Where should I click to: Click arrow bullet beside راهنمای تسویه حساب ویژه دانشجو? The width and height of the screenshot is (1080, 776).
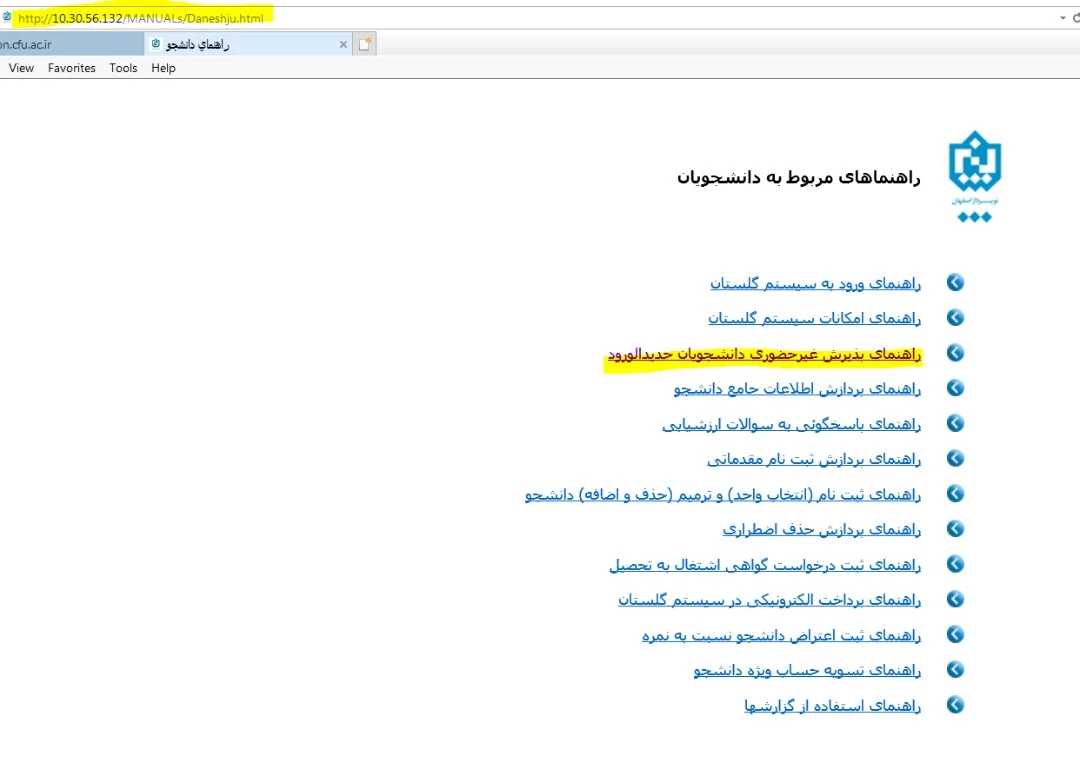pos(955,670)
